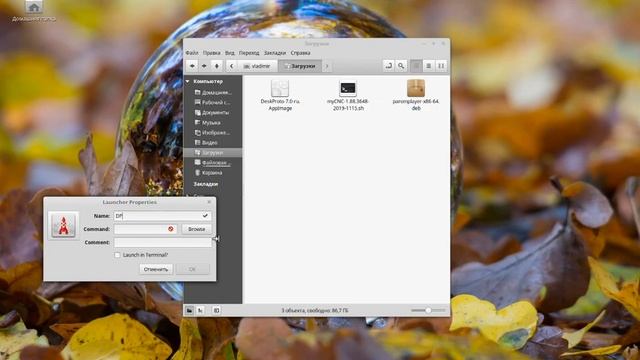Click the Загрузки path bar button

300,66
